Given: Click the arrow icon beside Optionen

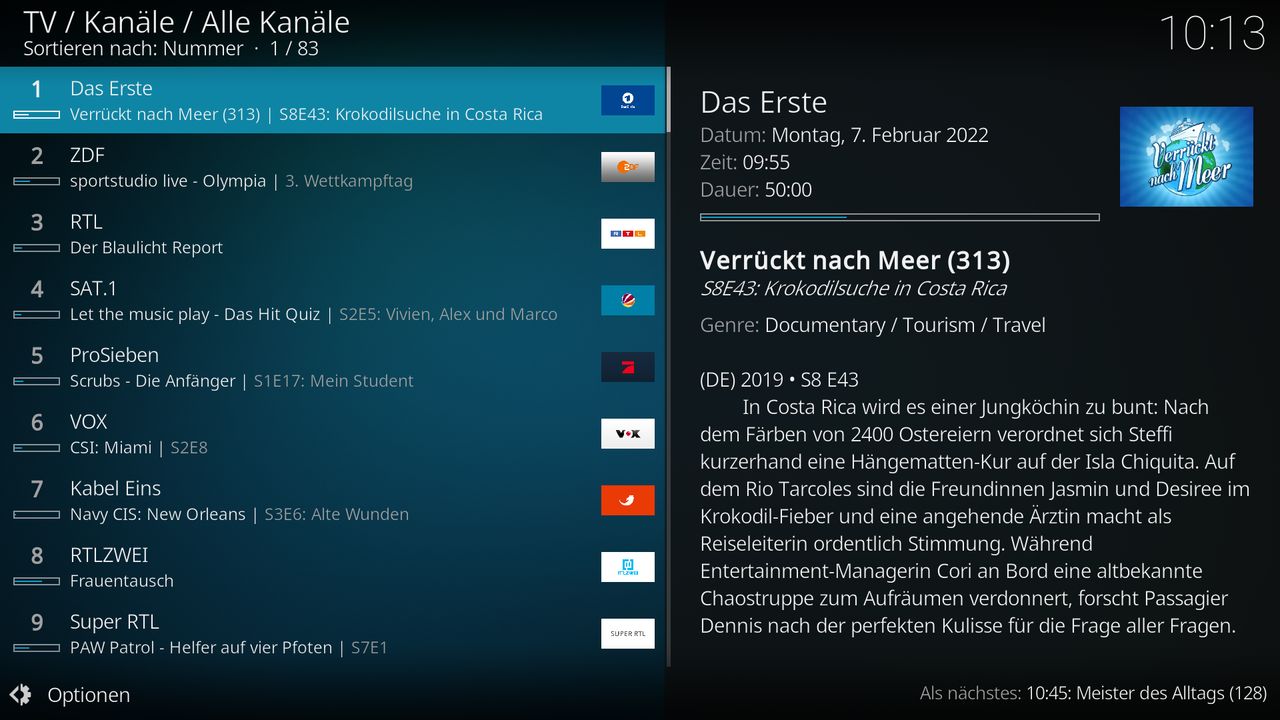Looking at the screenshot, I should pos(20,694).
